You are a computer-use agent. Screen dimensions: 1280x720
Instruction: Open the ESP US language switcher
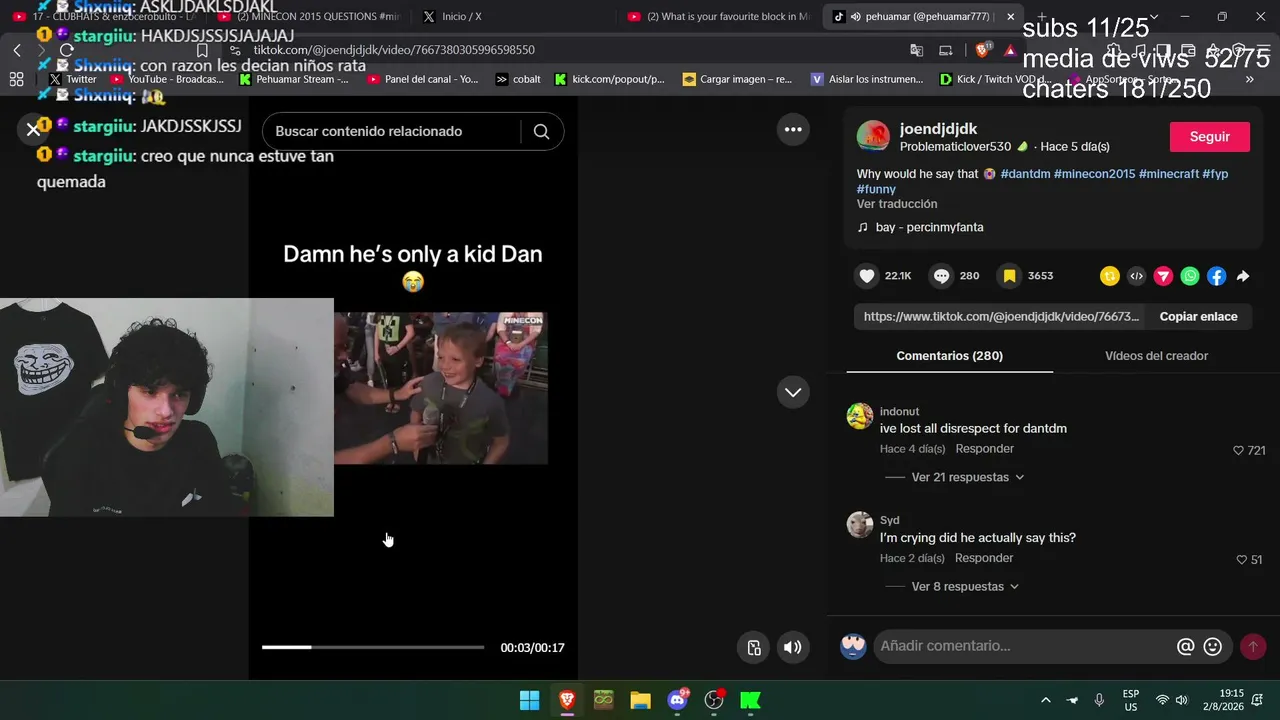[1131, 700]
